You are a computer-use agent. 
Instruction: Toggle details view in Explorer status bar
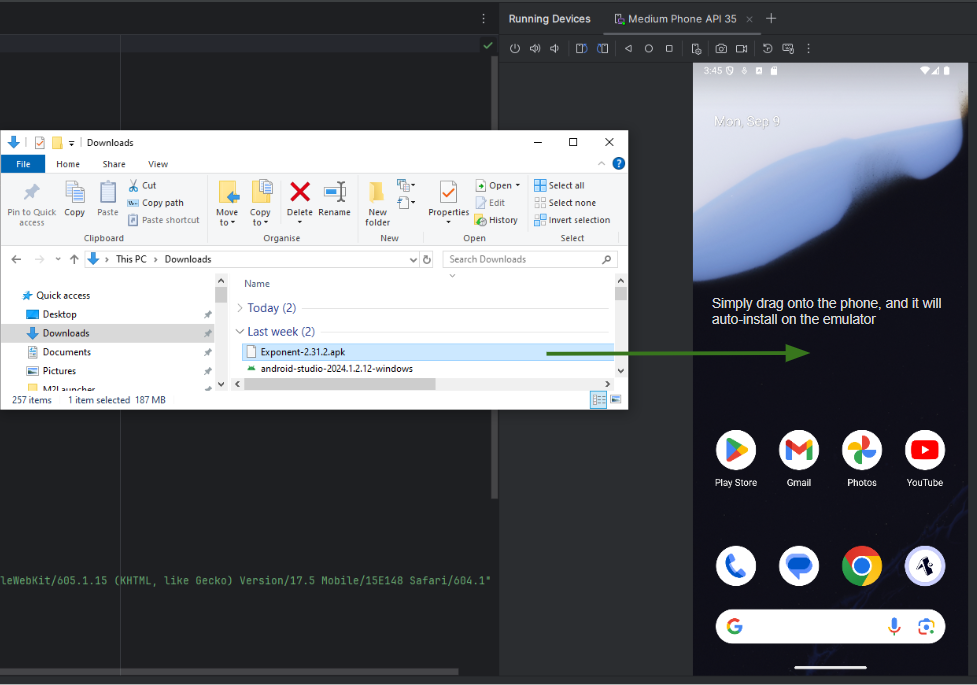coord(598,399)
